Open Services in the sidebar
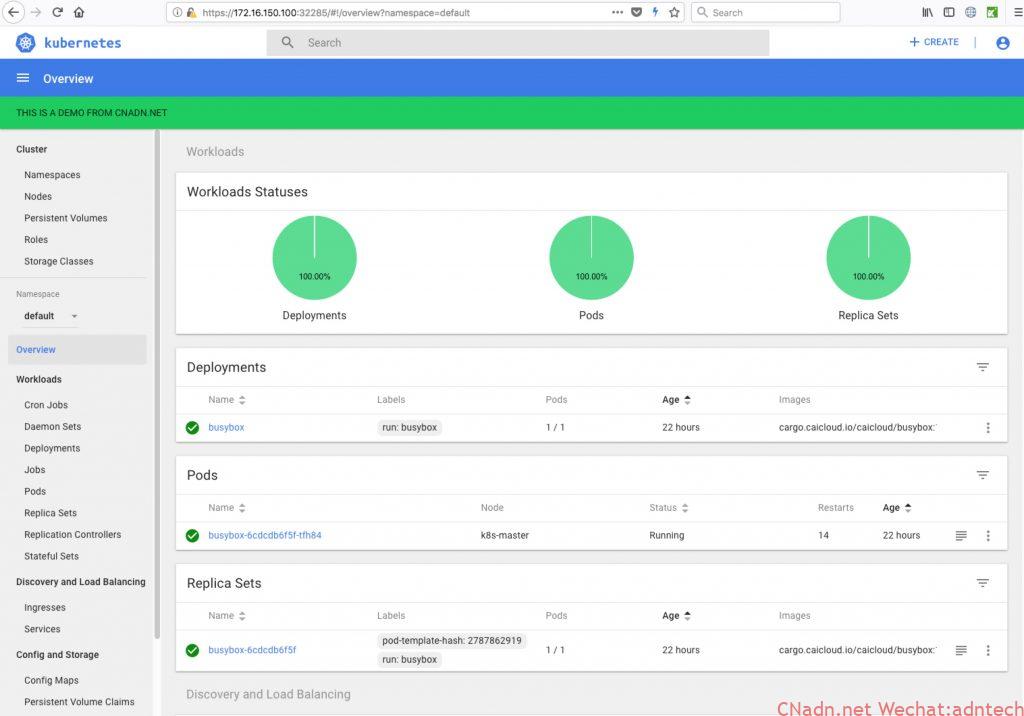The image size is (1024, 716). 42,629
